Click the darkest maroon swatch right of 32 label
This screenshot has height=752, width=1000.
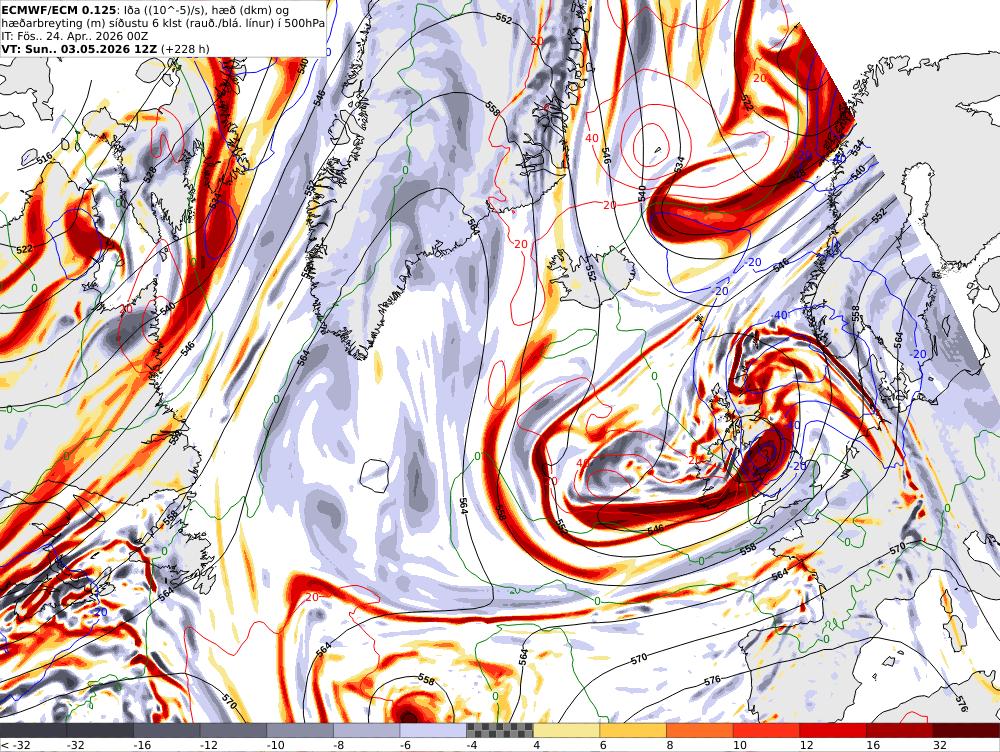coord(966,731)
